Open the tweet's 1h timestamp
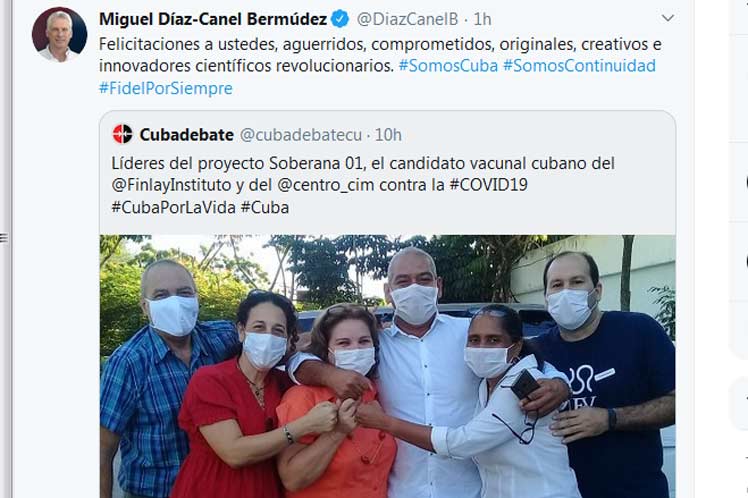The image size is (748, 498). click(x=482, y=19)
